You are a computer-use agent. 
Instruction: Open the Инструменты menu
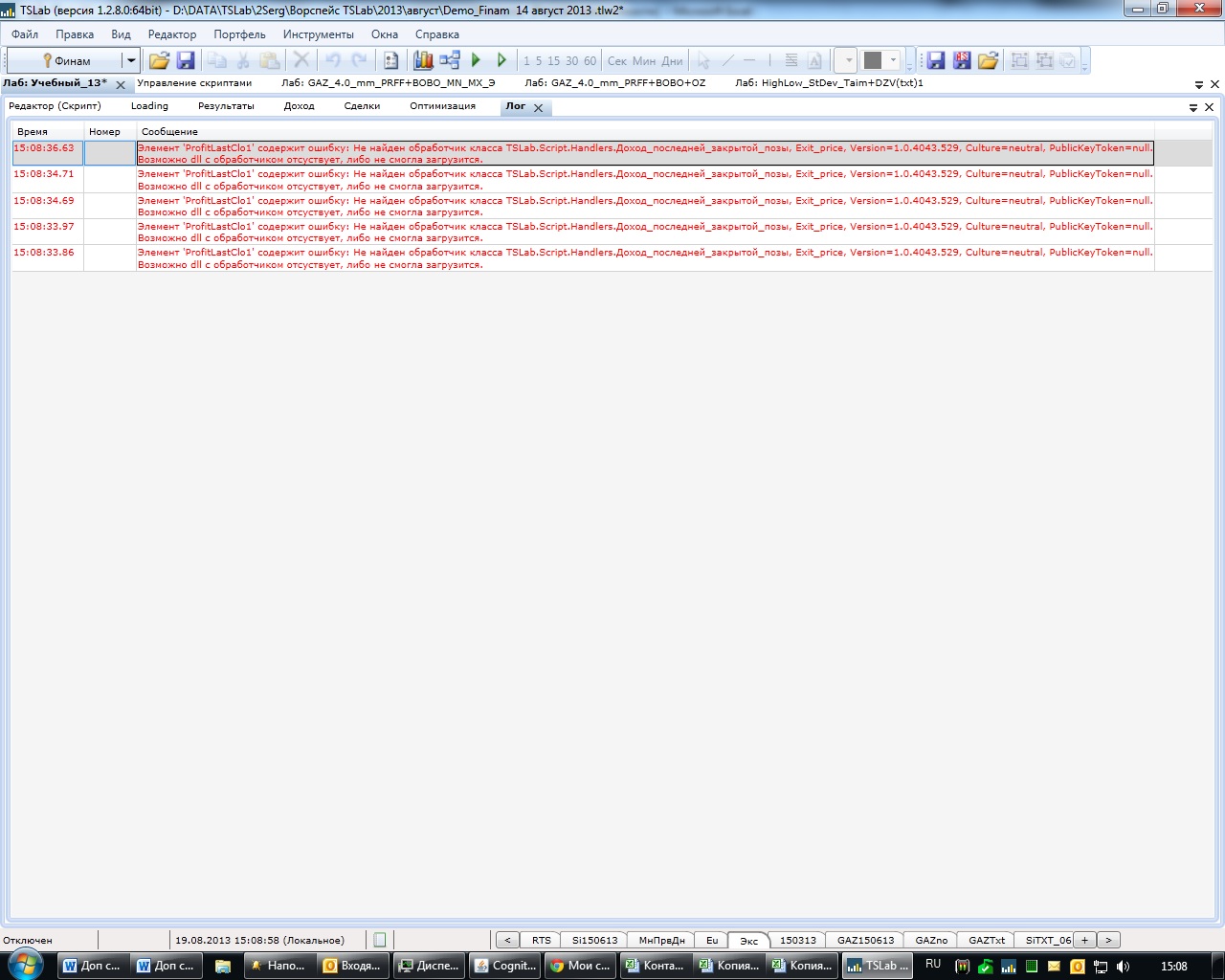click(x=318, y=34)
